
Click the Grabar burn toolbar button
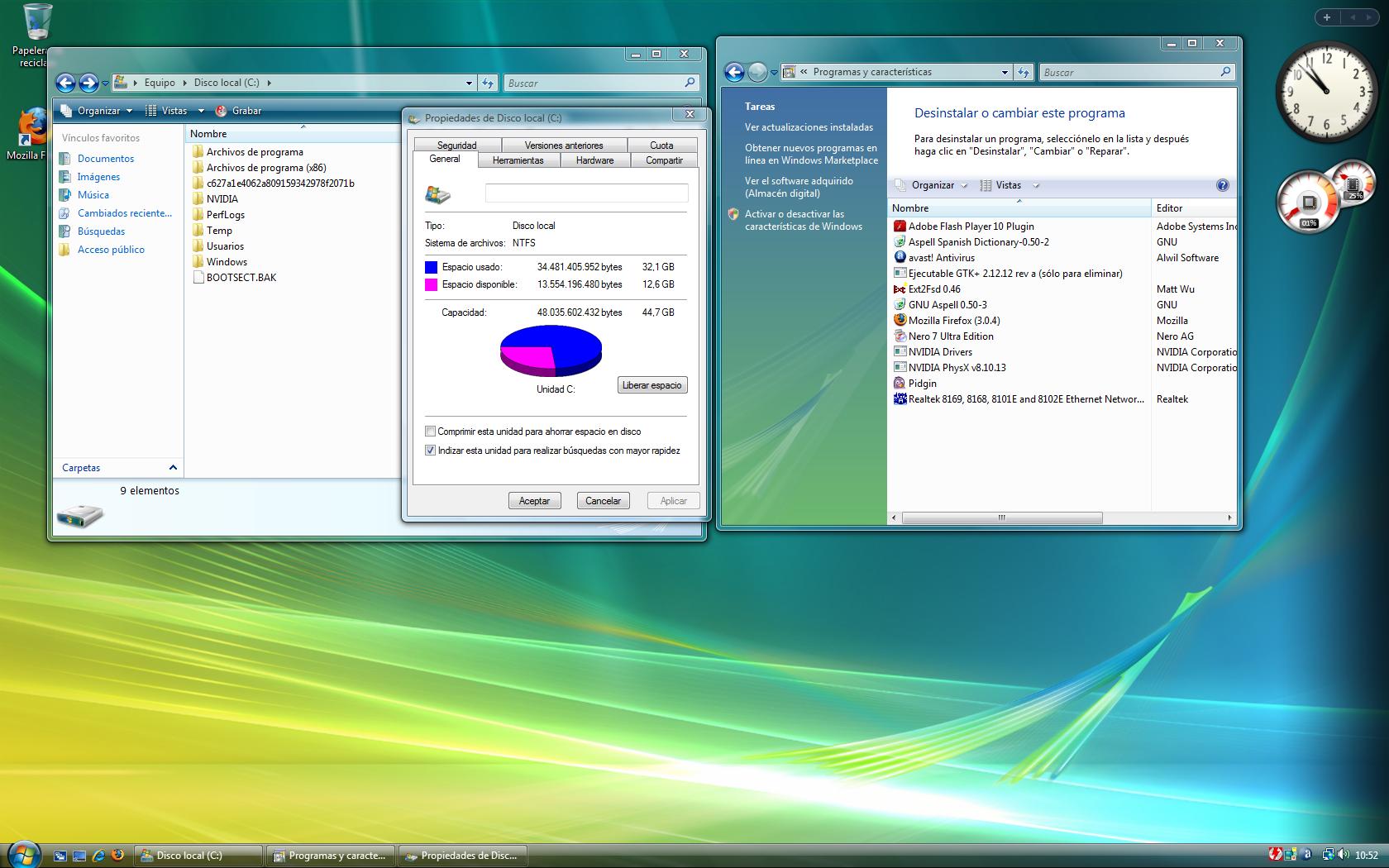[x=238, y=111]
